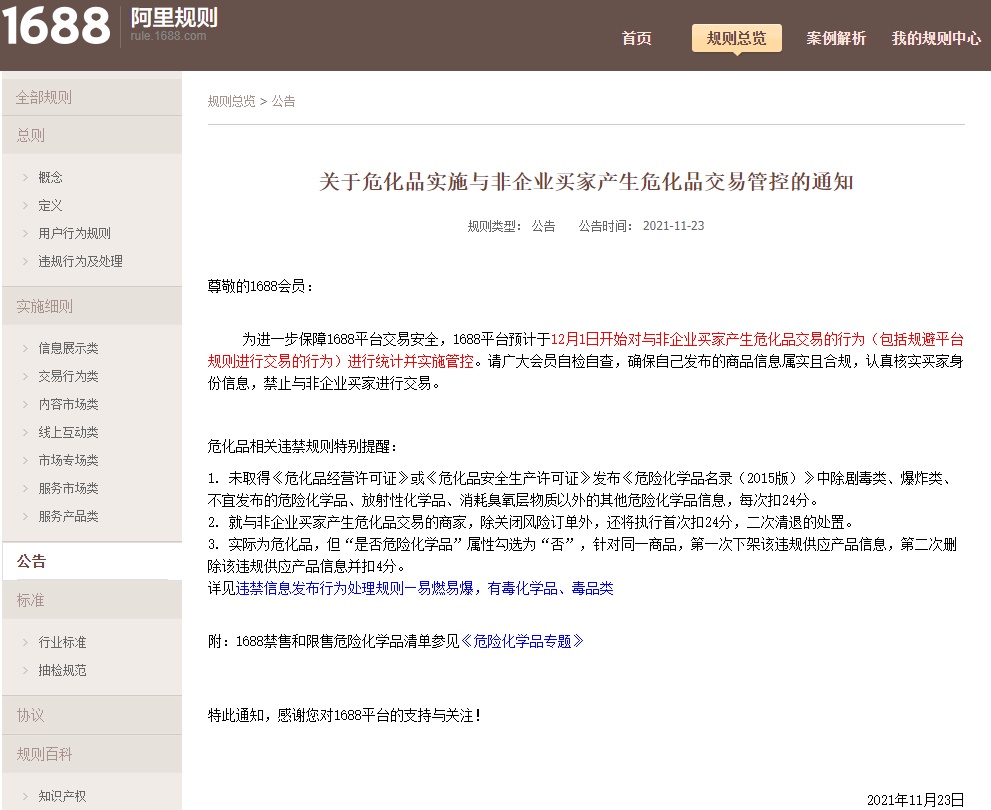The width and height of the screenshot is (991, 810).
Task: Go to 案例解析 tab
Action: coord(836,39)
